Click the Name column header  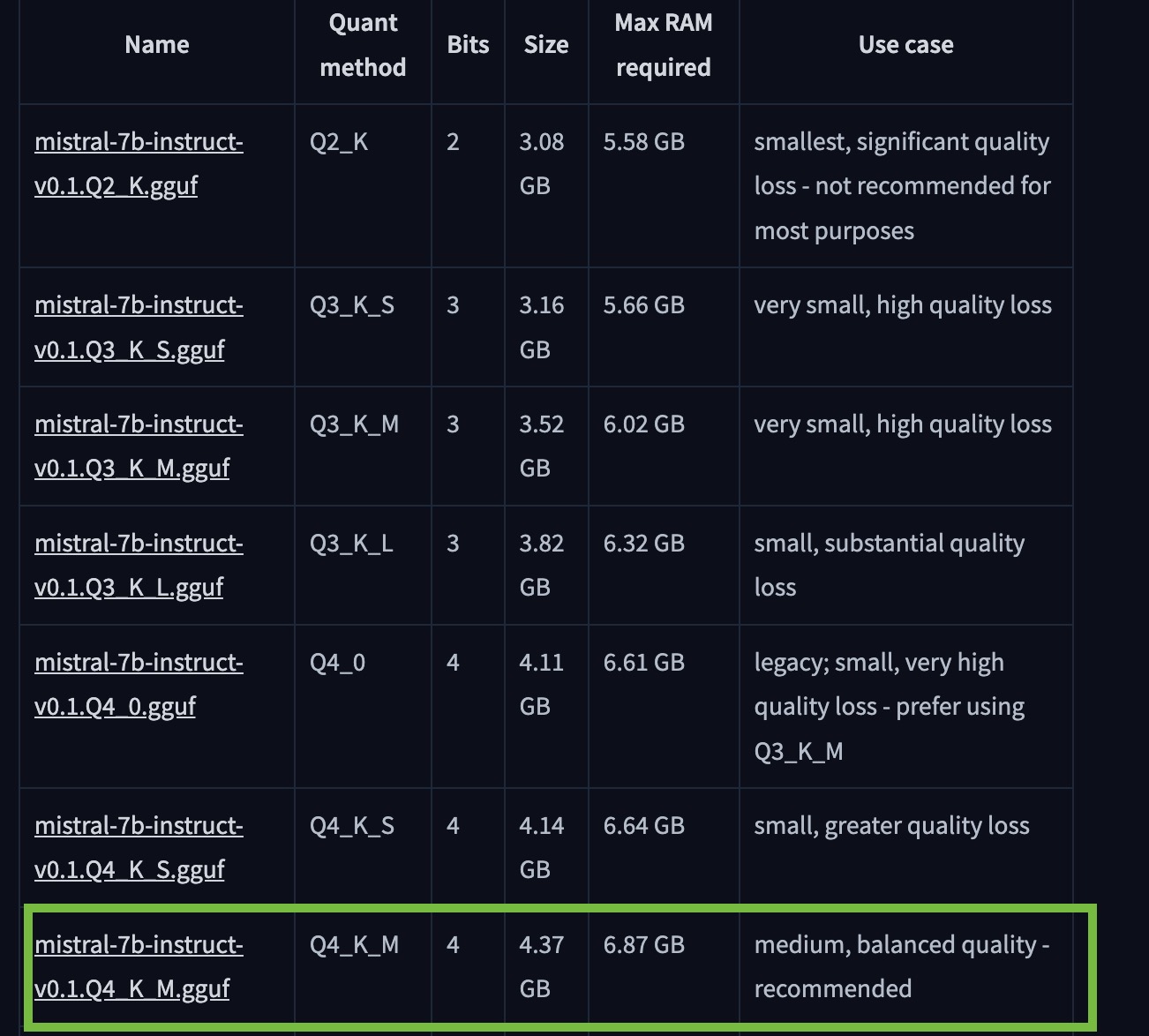click(157, 45)
